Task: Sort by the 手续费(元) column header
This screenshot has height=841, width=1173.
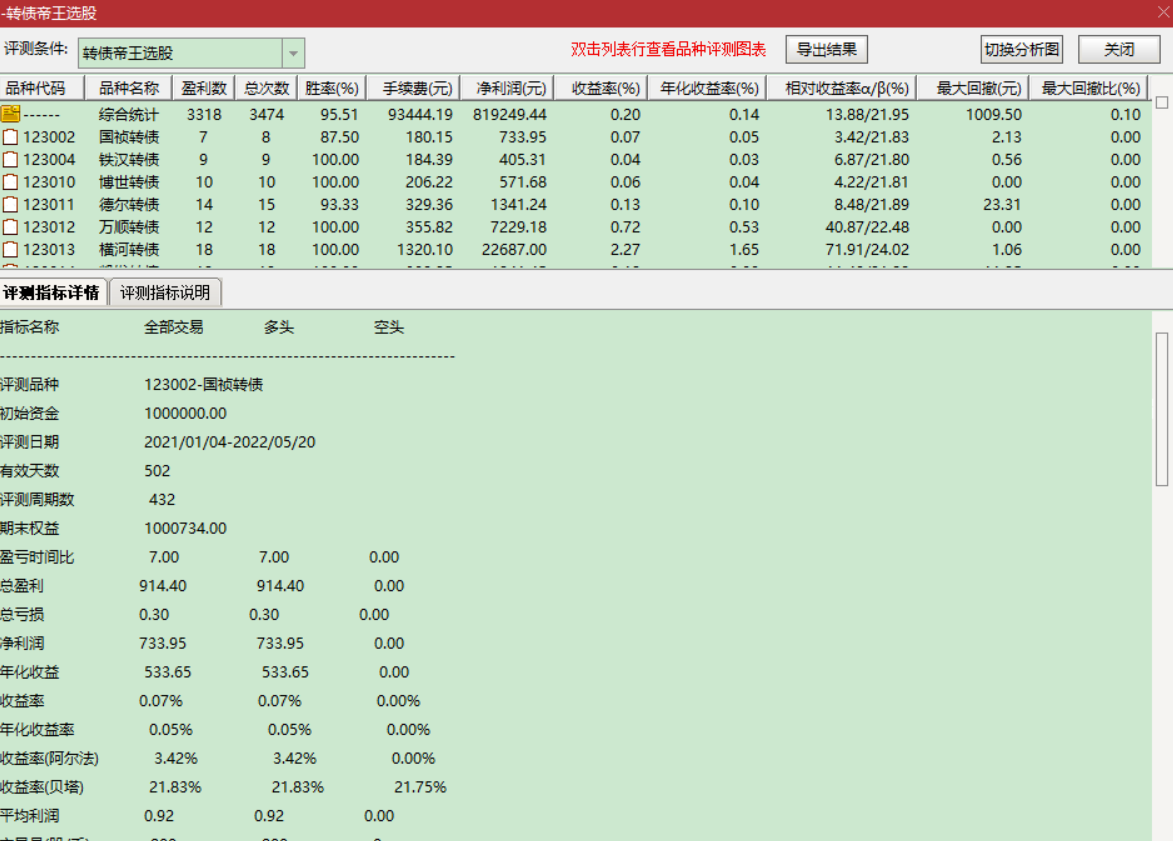Action: pos(413,88)
